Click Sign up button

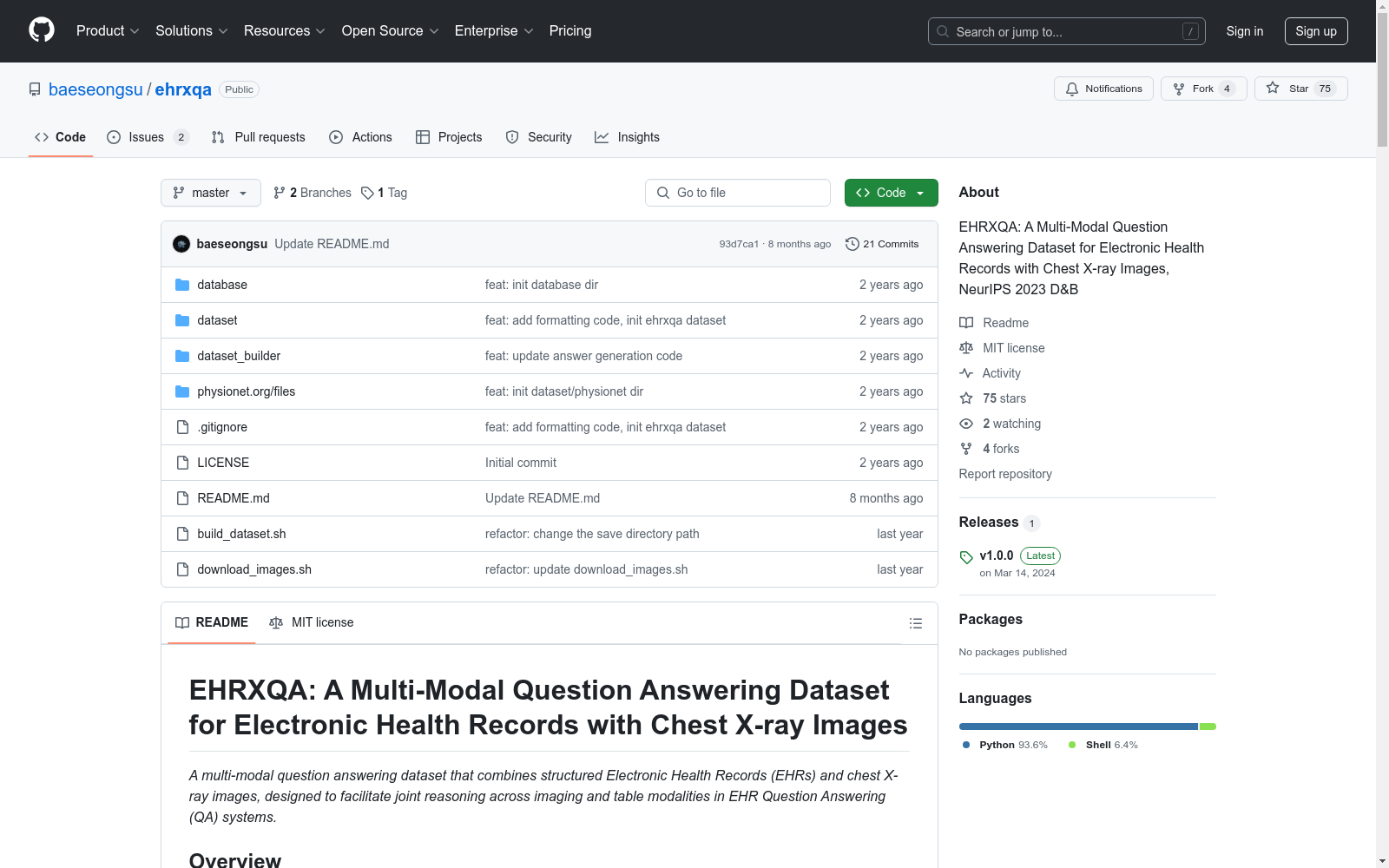point(1316,31)
